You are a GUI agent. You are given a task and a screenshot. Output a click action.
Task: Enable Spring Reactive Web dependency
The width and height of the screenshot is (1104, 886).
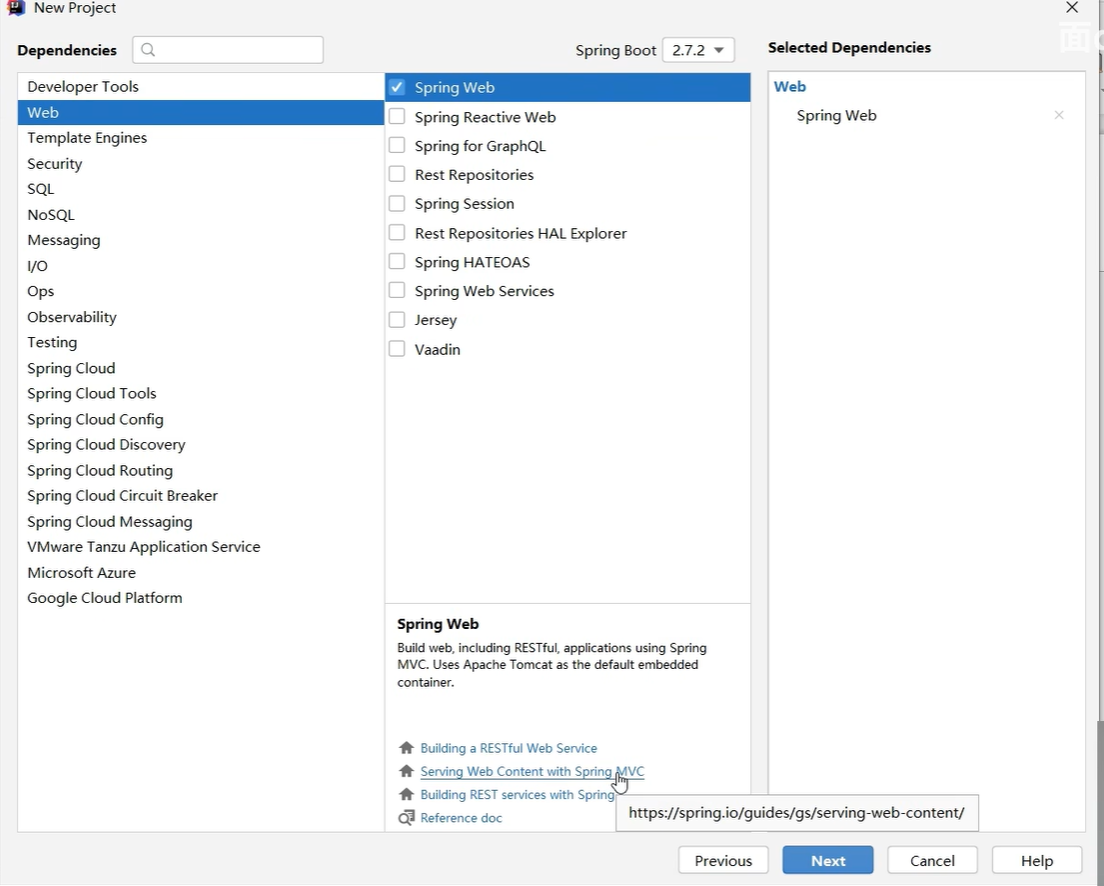(397, 116)
